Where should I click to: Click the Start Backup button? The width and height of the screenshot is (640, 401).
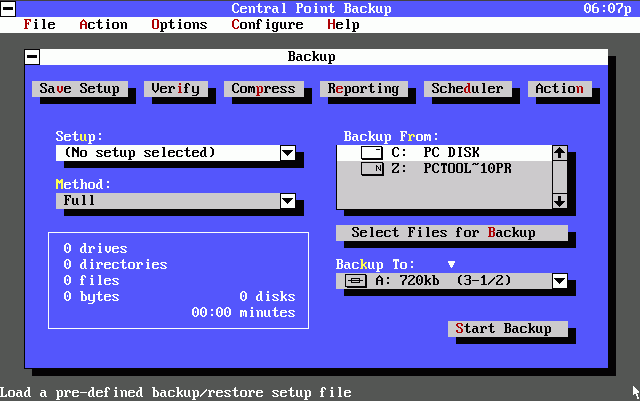coord(508,329)
